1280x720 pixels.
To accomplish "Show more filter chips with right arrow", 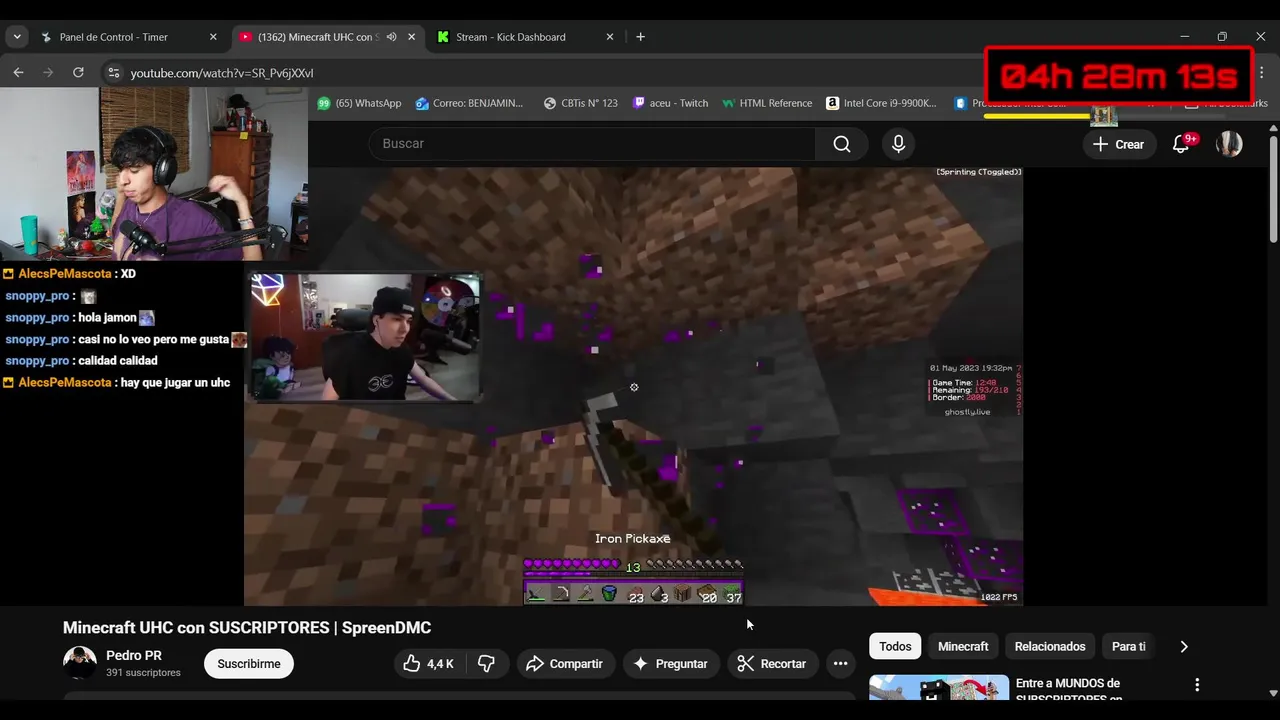I will coord(1184,646).
